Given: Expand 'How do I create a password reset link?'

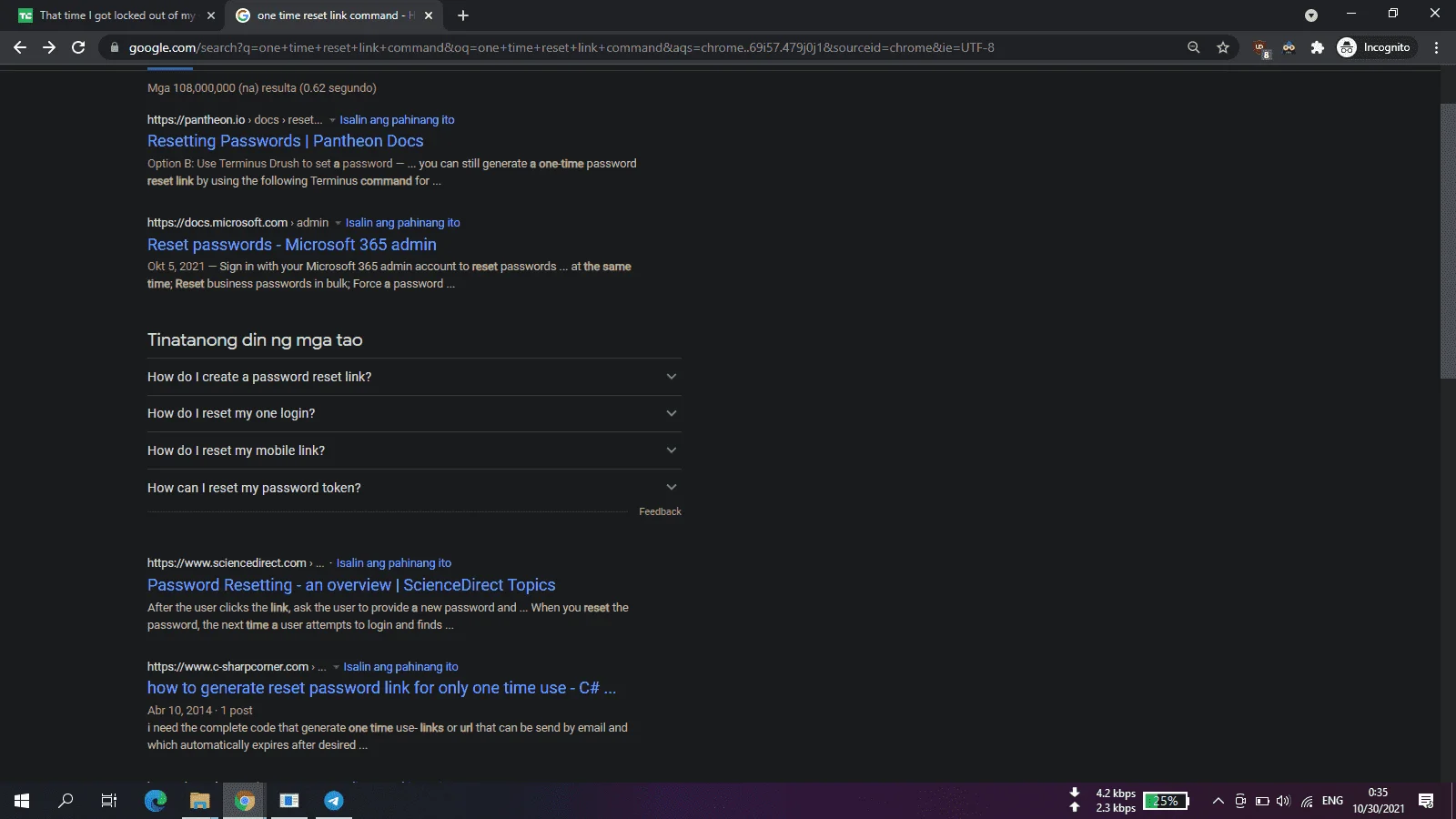Looking at the screenshot, I should [x=414, y=377].
